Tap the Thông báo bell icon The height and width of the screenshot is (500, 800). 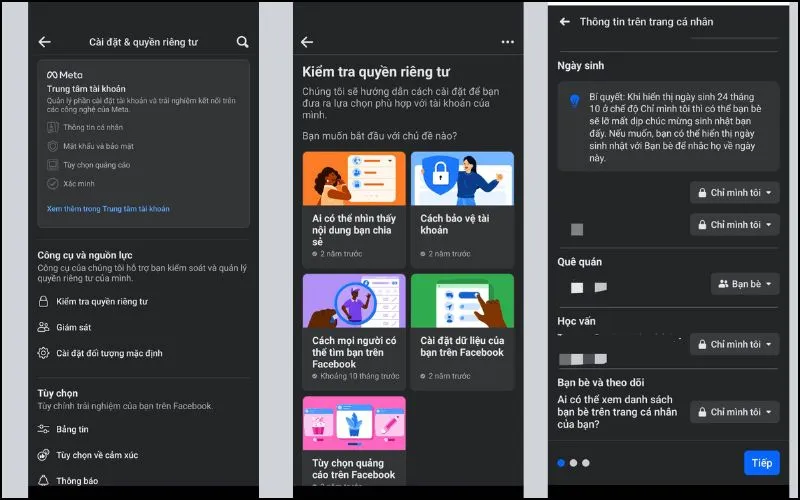coord(44,481)
